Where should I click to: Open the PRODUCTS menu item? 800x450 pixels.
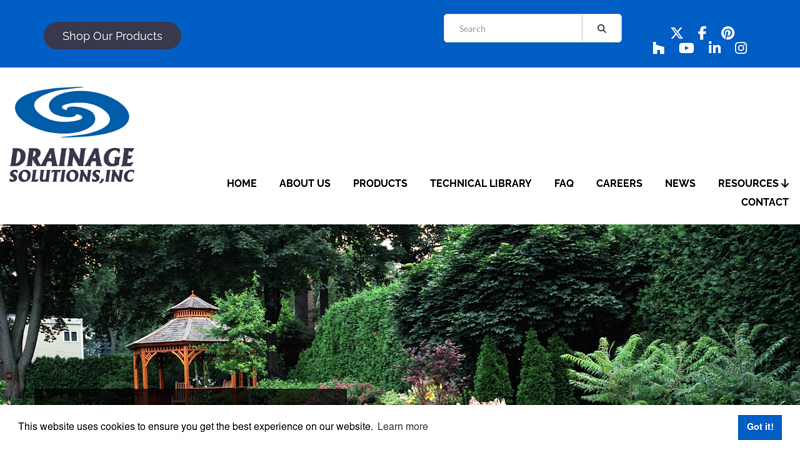click(380, 183)
